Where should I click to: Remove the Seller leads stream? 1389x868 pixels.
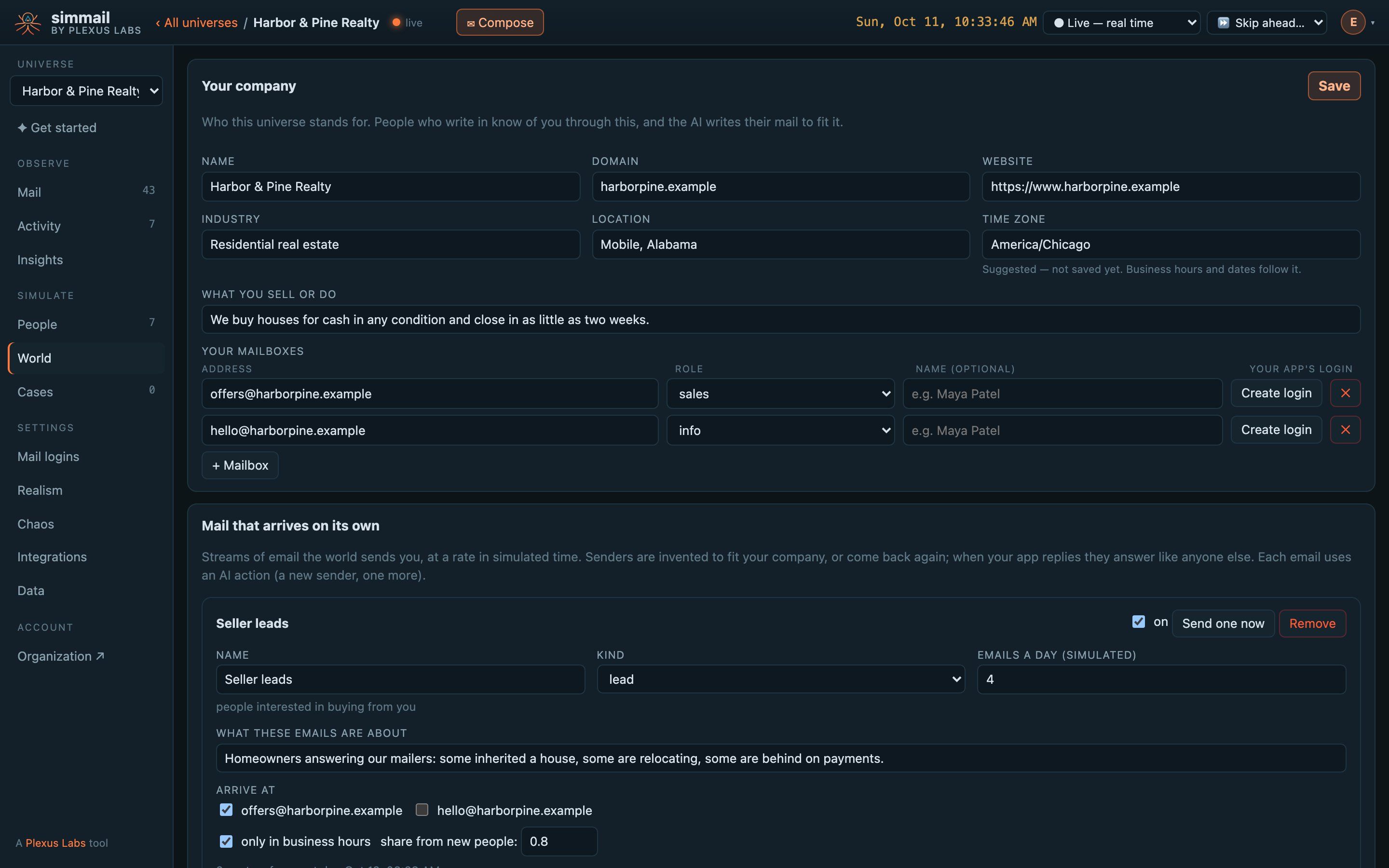click(1312, 624)
